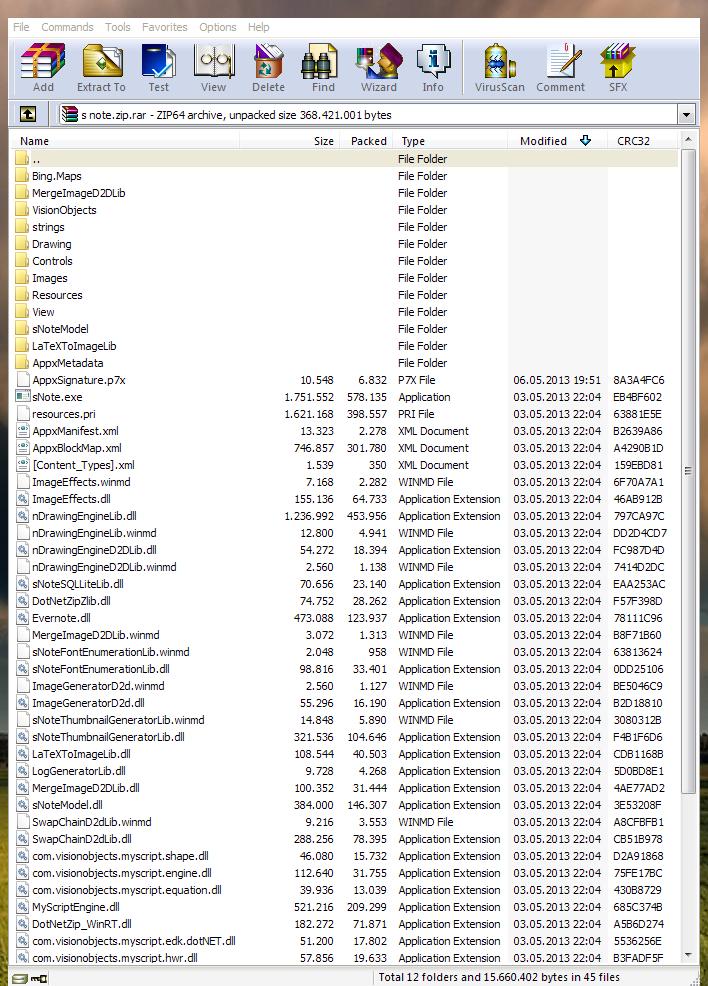The image size is (708, 986).
Task: Click the RAR archive icon in address bar
Action: tap(69, 114)
